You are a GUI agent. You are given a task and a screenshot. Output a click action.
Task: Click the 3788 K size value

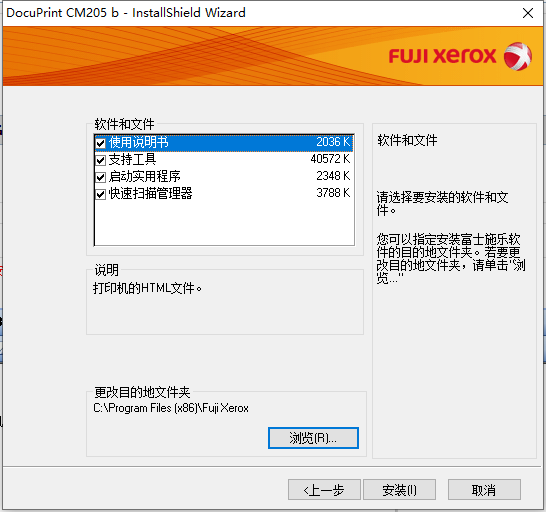point(333,193)
